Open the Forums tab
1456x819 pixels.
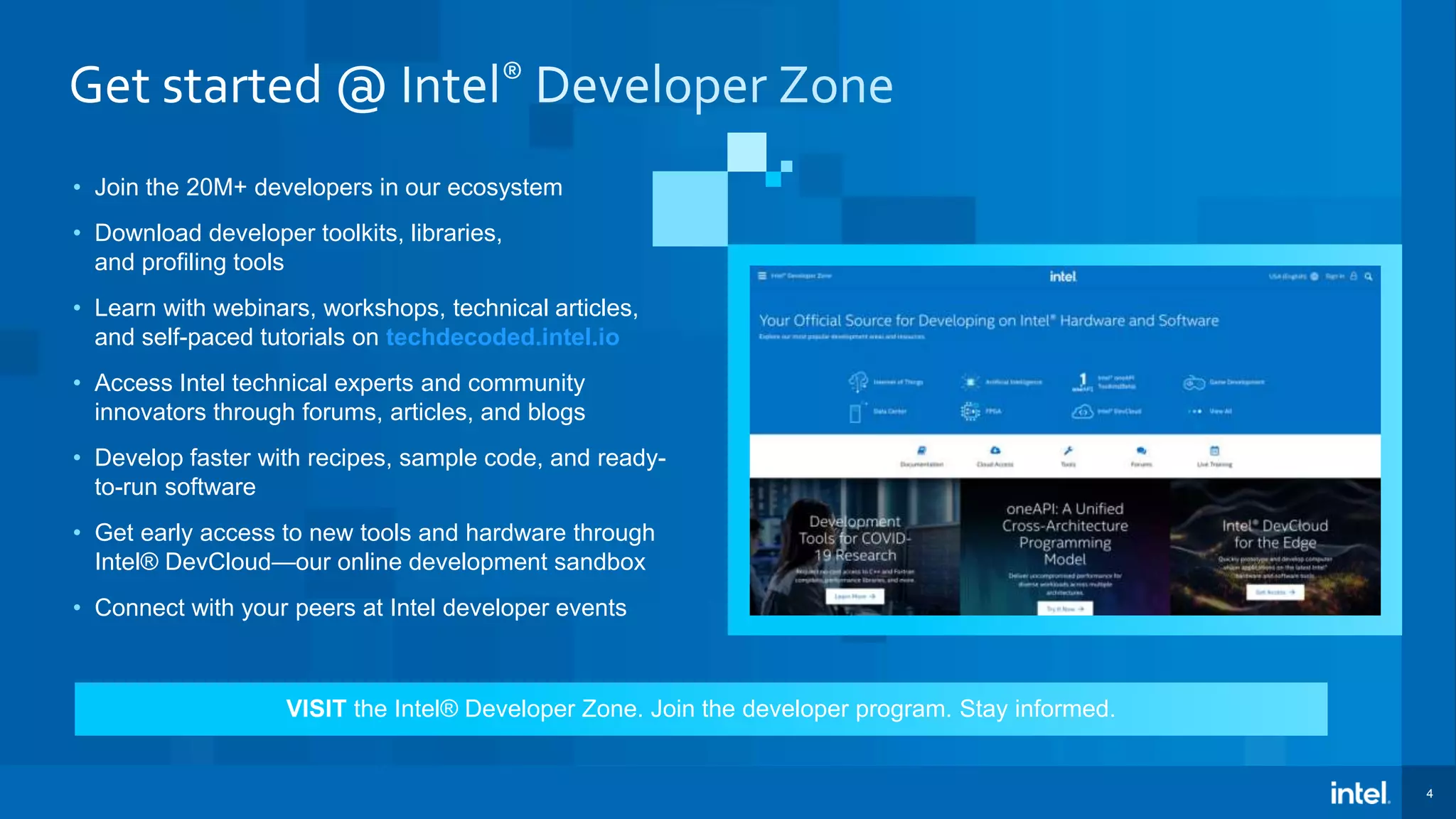(x=1140, y=456)
